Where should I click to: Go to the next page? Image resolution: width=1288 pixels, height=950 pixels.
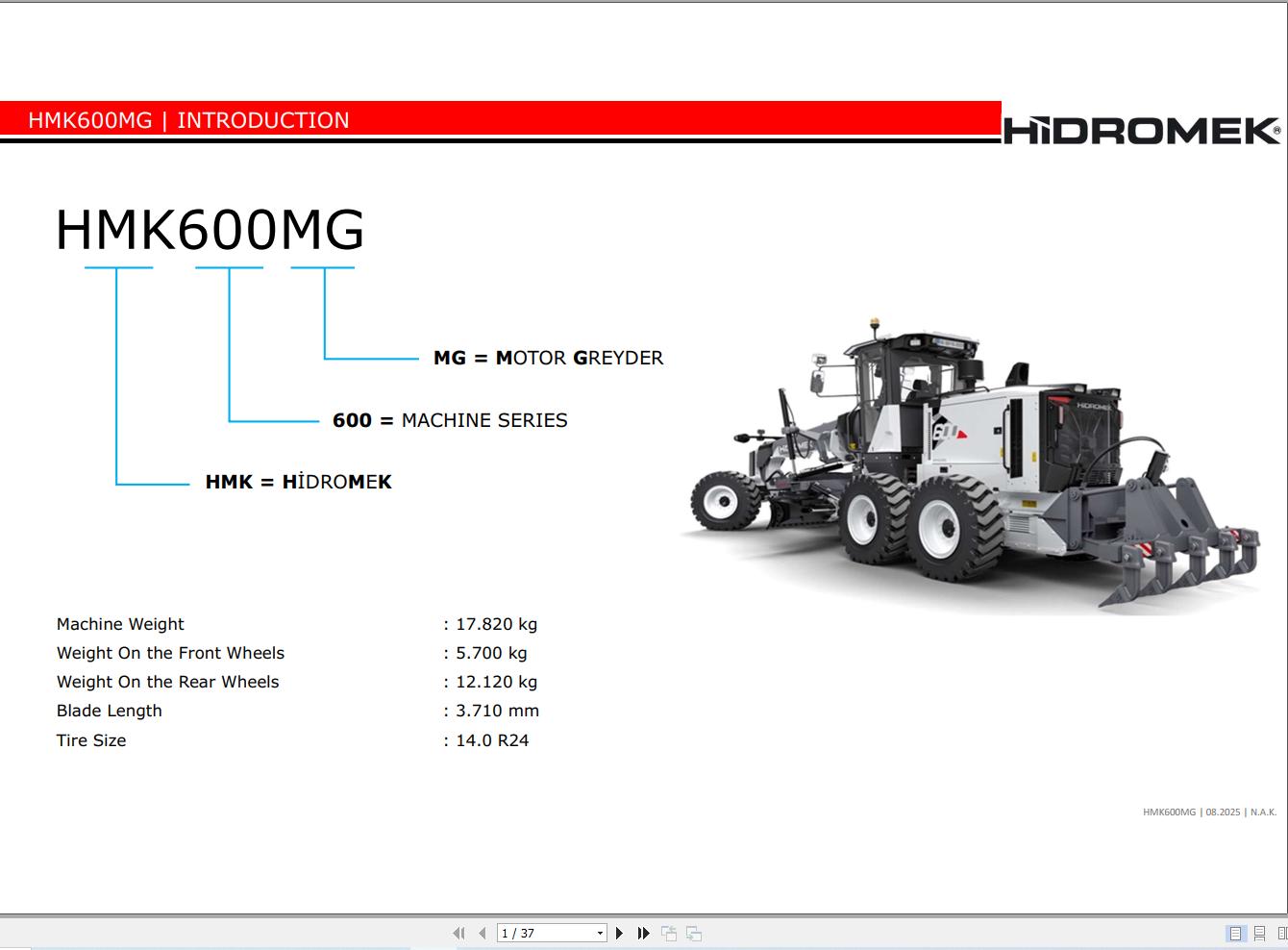620,933
